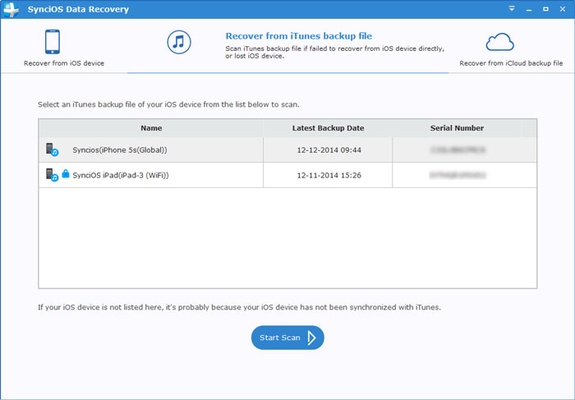The height and width of the screenshot is (400, 575).
Task: Click the blurred serial number of the iPad
Action: (x=458, y=175)
